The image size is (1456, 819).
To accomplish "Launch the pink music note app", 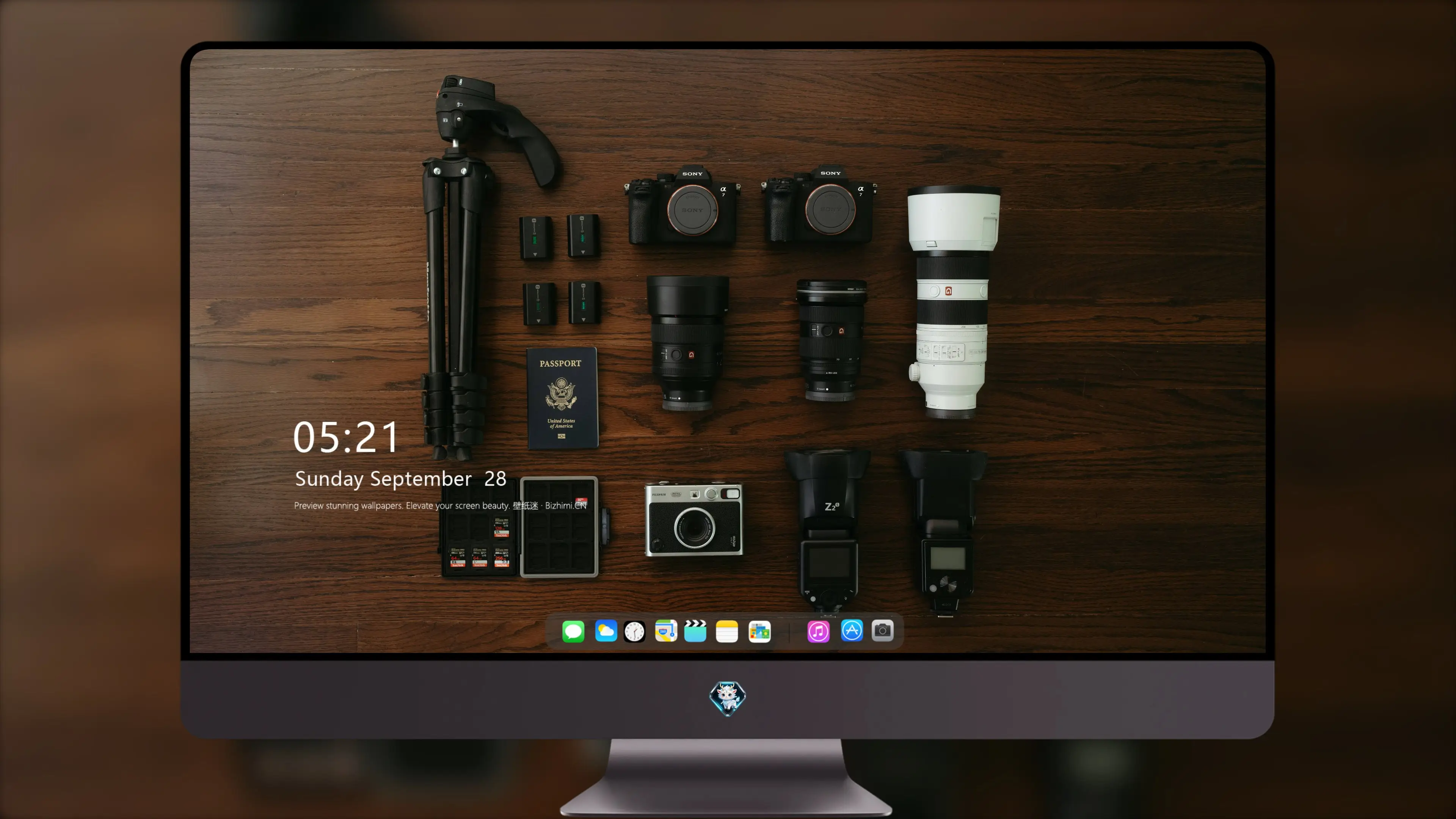I will pyautogui.click(x=819, y=631).
